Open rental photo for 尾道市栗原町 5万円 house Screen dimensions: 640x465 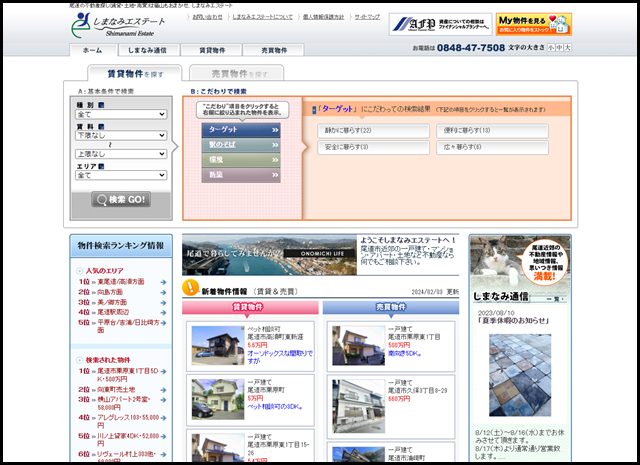tap(218, 399)
